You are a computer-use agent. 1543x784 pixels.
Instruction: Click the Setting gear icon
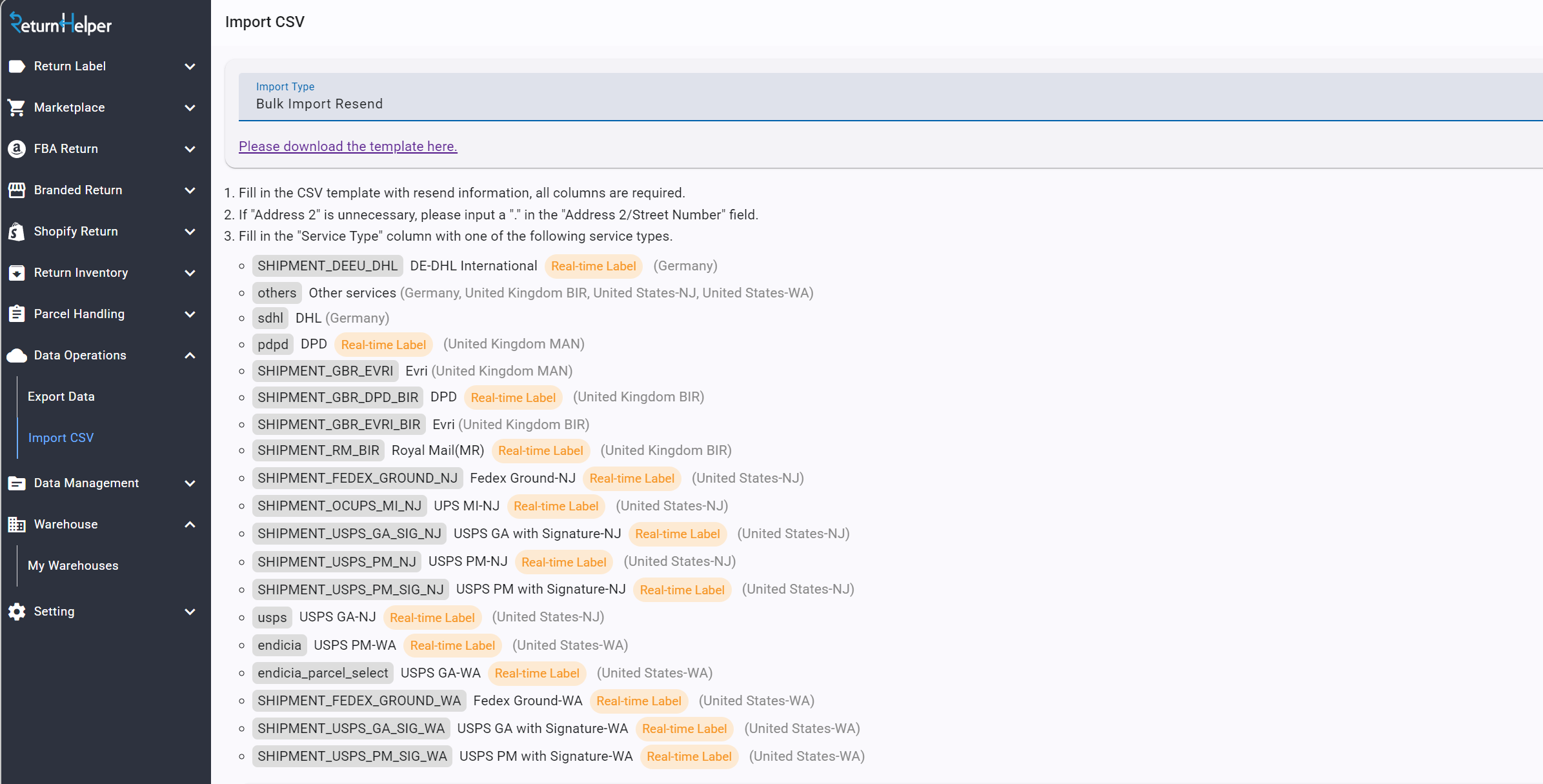(x=17, y=612)
